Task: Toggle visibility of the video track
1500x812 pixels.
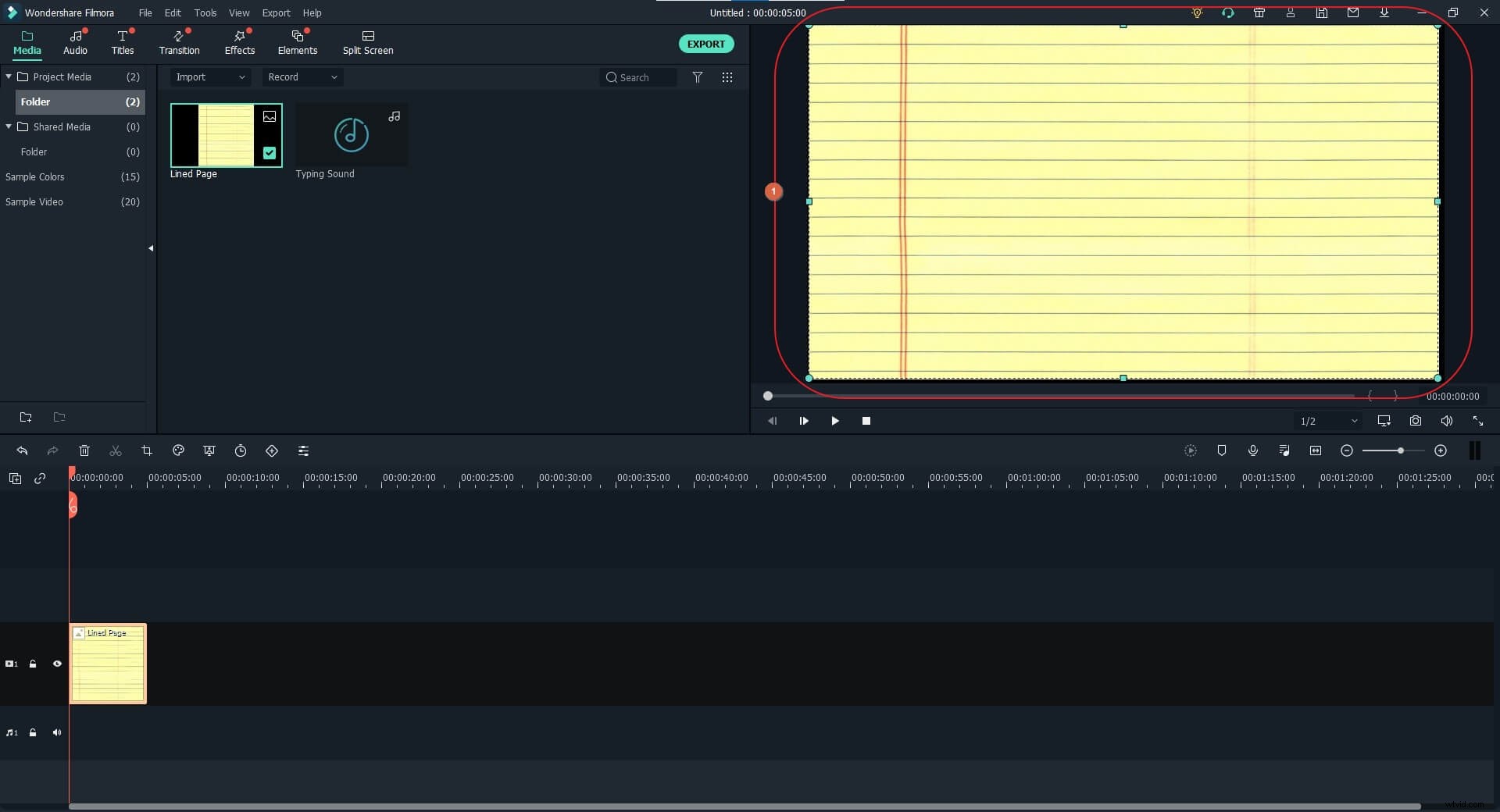Action: [57, 664]
